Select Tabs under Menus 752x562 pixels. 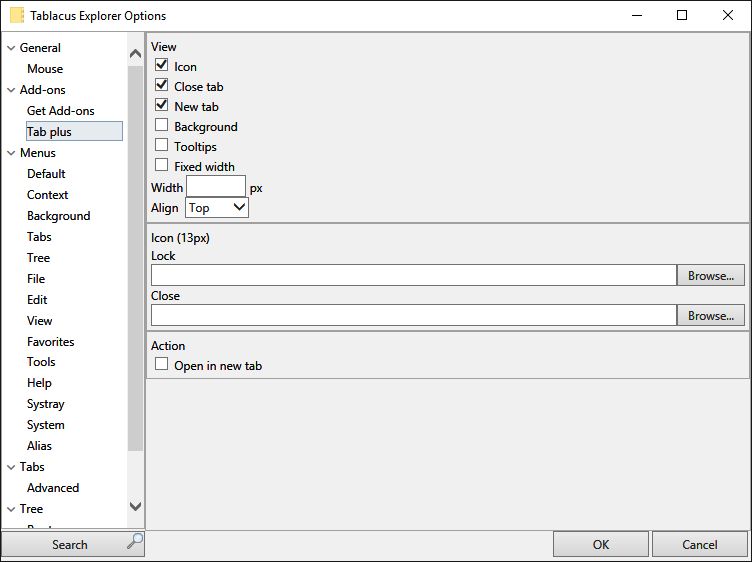point(39,237)
